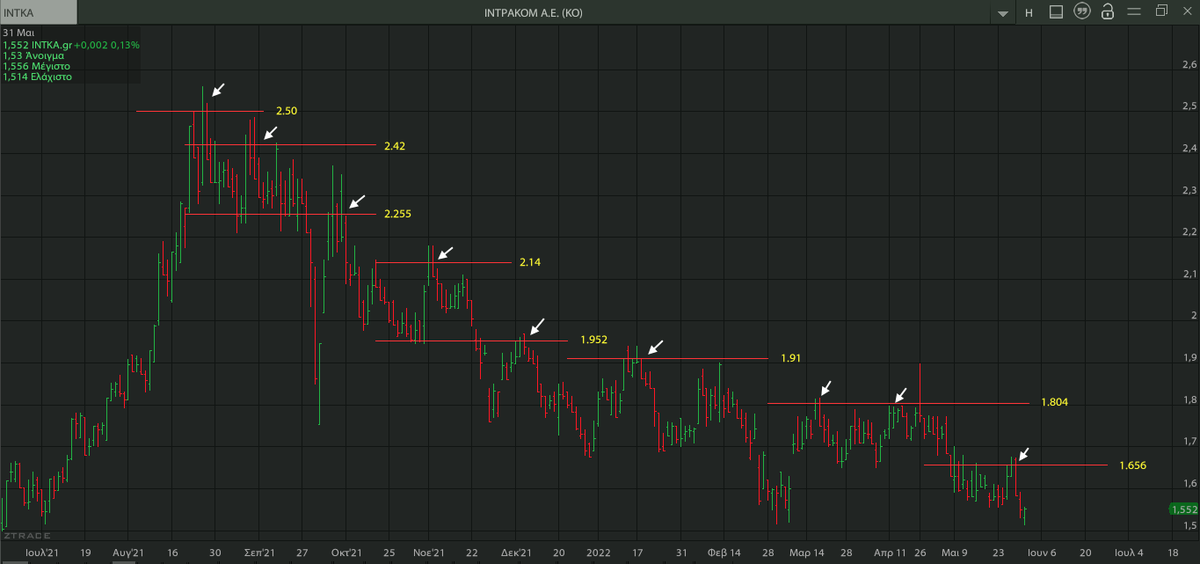Open the symbol dropdown arrow in title bar
Screen dimensions: 1200x564
click(x=1003, y=13)
